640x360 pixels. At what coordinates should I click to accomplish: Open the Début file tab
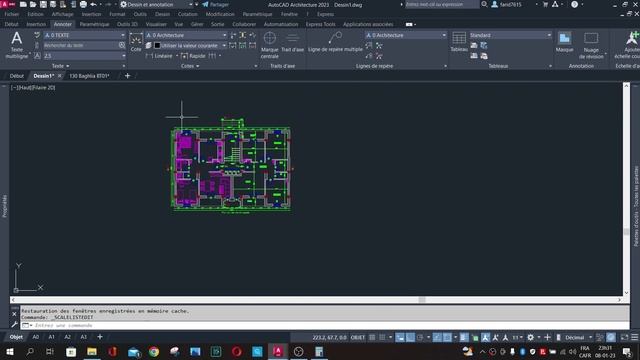point(17,76)
